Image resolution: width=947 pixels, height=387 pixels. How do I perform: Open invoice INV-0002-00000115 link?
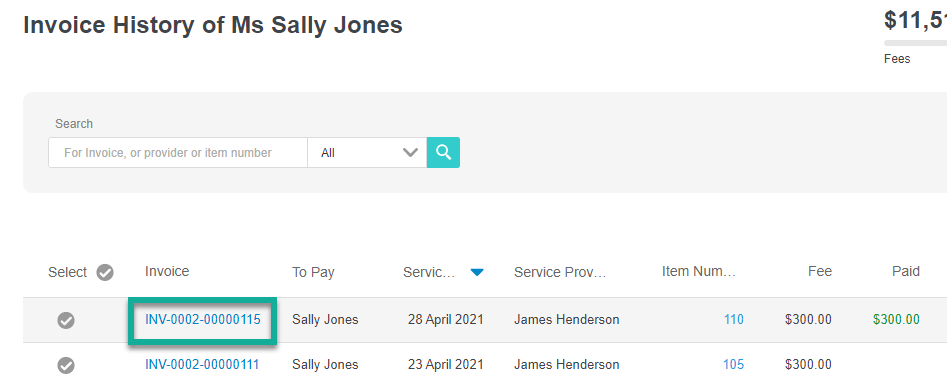pyautogui.click(x=203, y=320)
